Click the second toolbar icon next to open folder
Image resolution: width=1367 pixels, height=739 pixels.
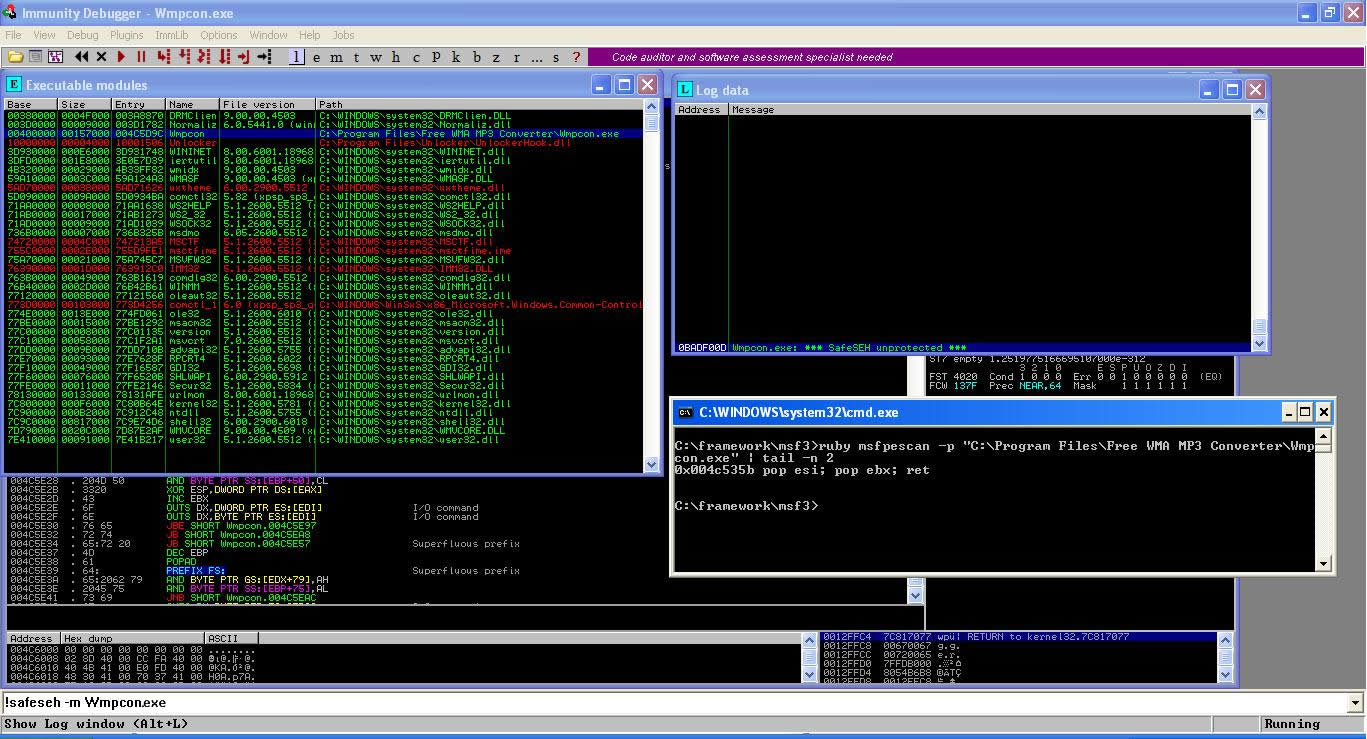pyautogui.click(x=35, y=57)
